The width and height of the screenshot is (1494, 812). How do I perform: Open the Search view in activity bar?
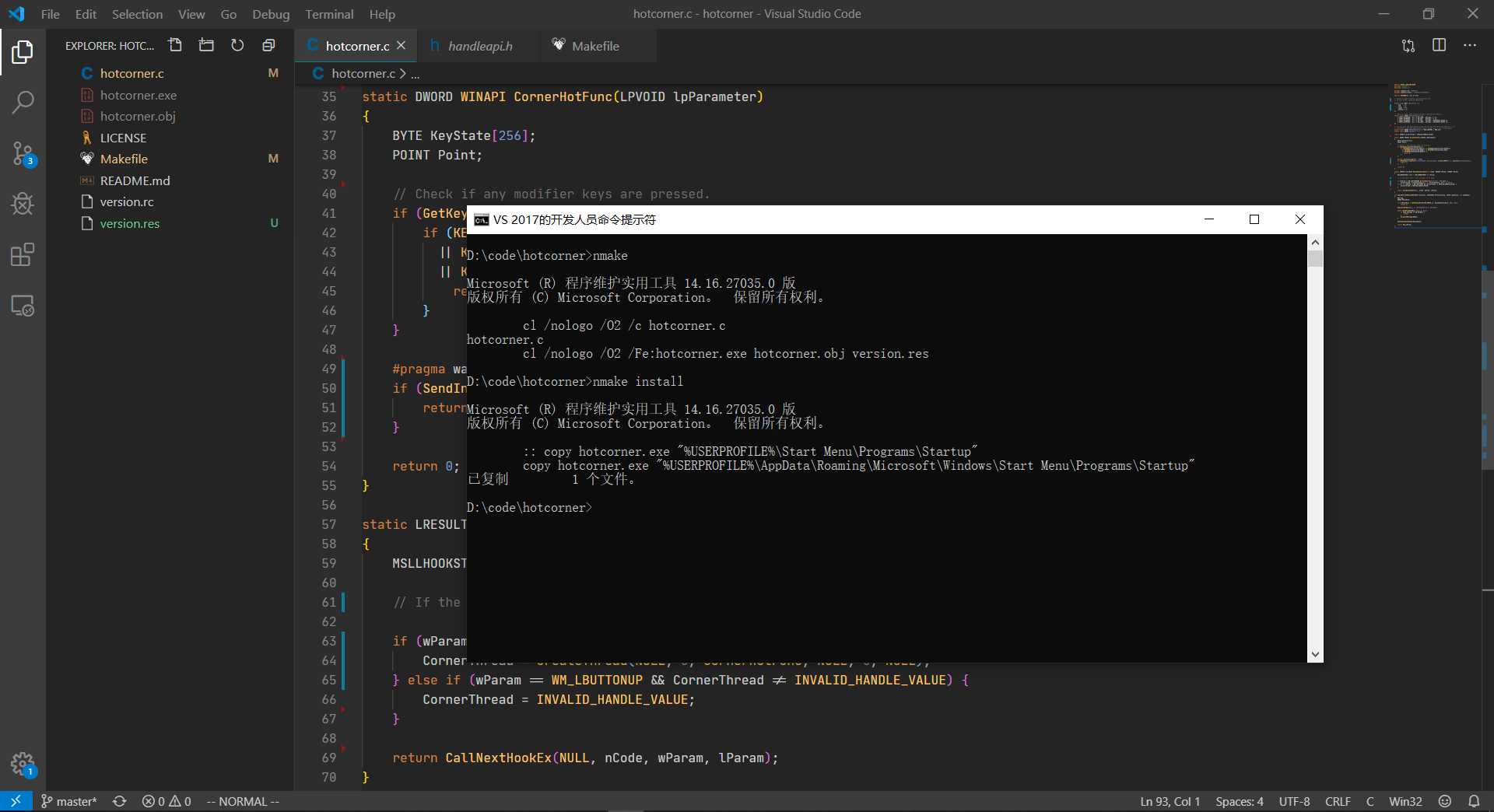[23, 103]
